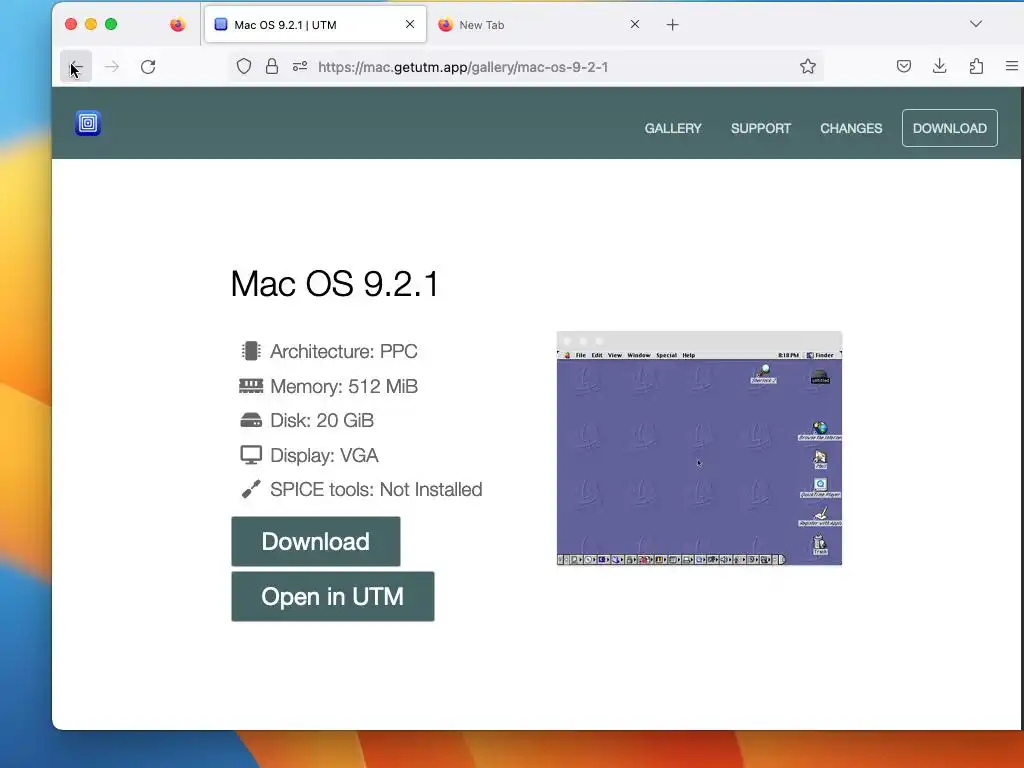The width and height of the screenshot is (1024, 768).
Task: Open the Firefox hamburger application menu
Action: (1012, 66)
